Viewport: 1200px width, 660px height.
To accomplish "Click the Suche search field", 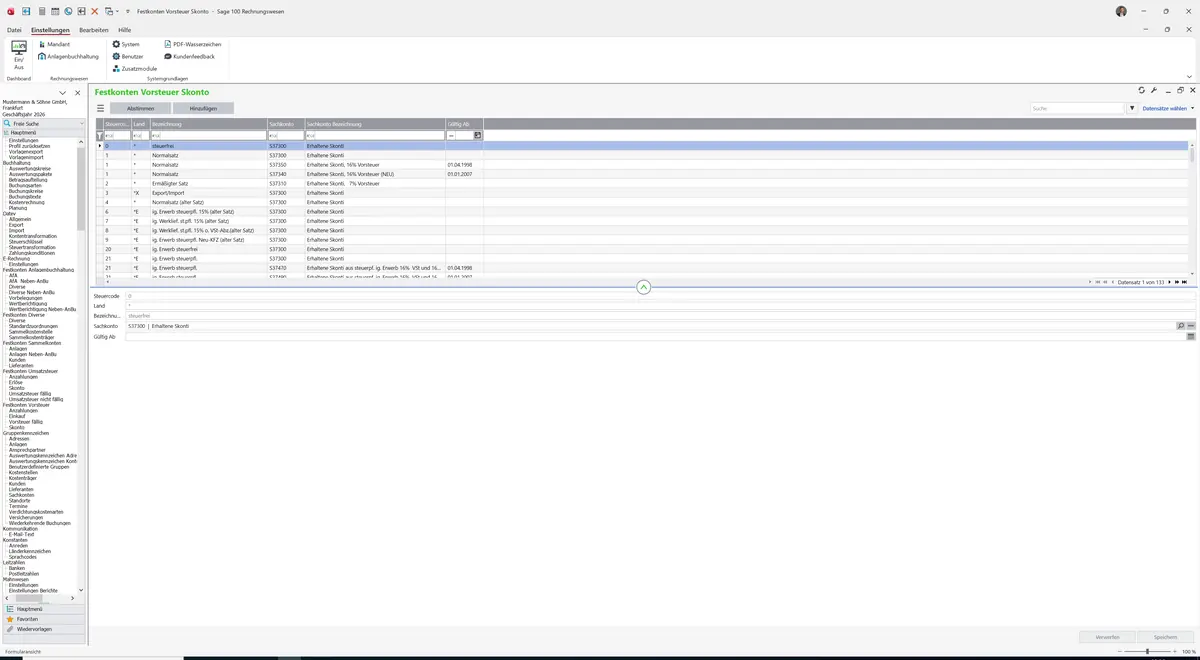I will (1078, 108).
